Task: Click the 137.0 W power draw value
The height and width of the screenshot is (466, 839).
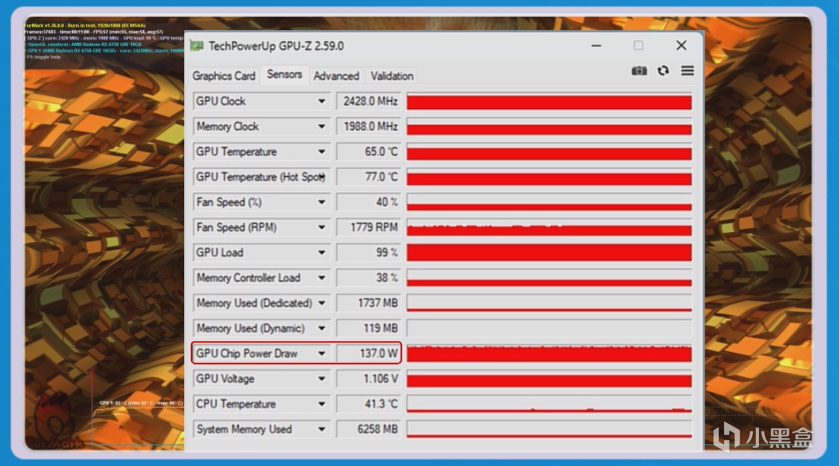Action: [369, 353]
